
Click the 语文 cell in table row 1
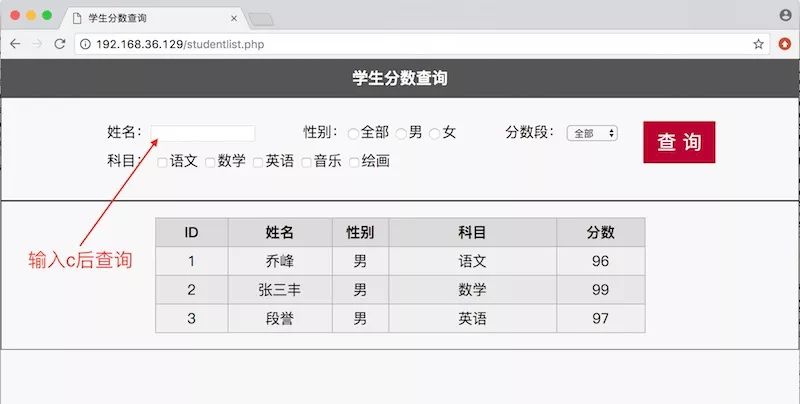[x=472, y=261]
